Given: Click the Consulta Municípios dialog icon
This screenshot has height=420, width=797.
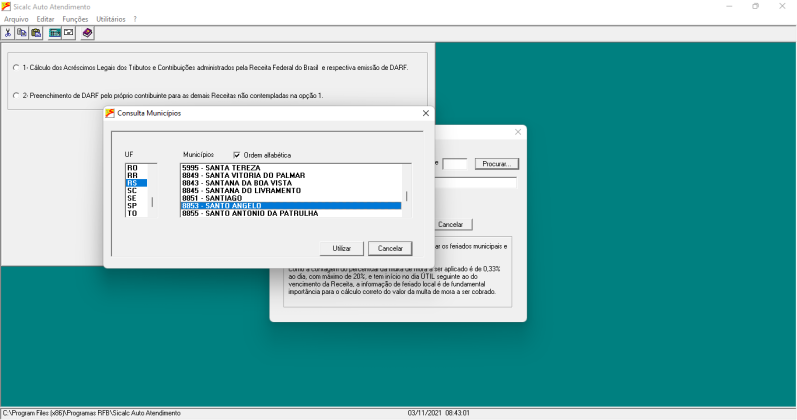Looking at the screenshot, I should 111,114.
